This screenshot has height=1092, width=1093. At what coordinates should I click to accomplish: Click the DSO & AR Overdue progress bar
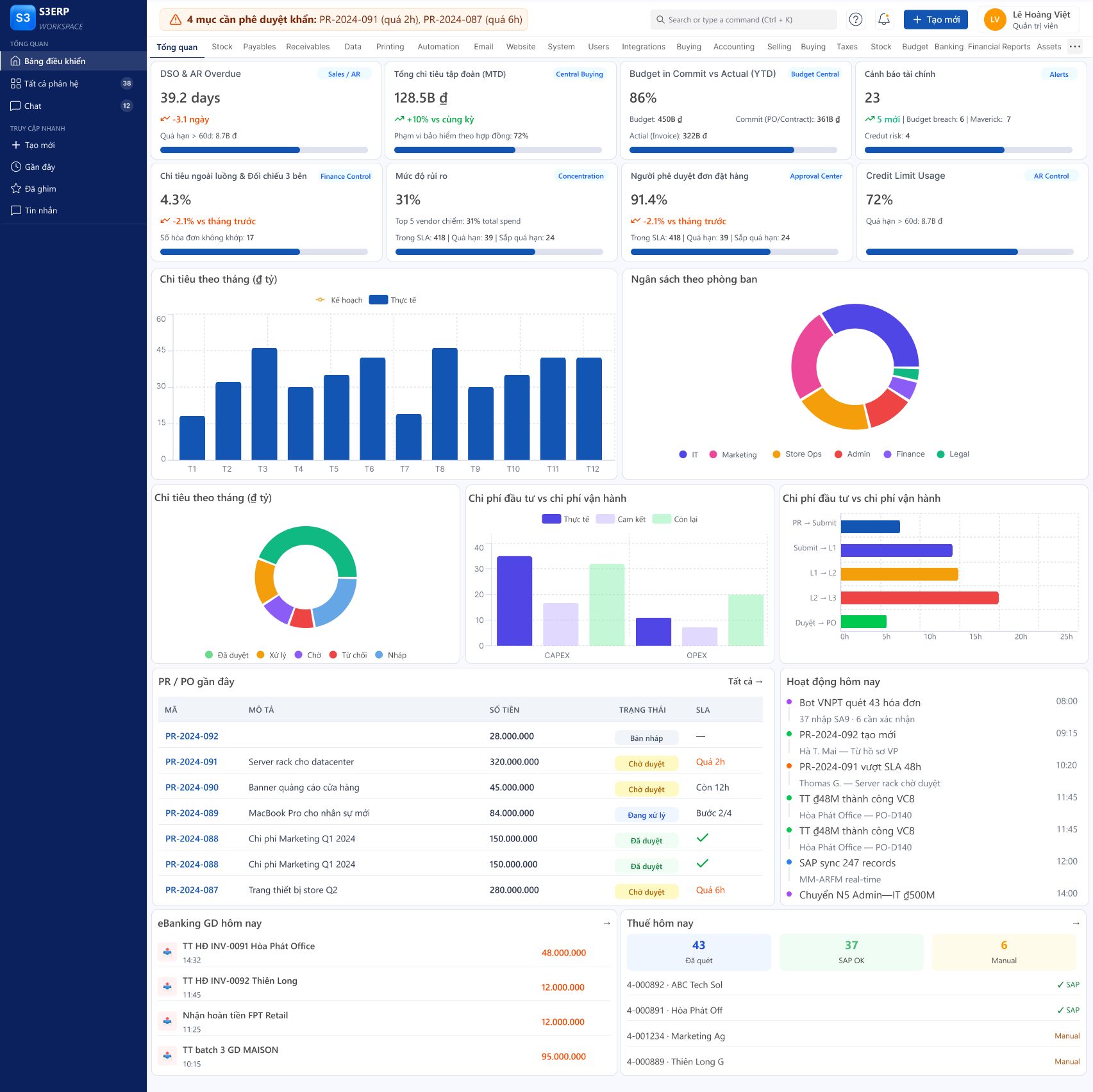tap(263, 150)
